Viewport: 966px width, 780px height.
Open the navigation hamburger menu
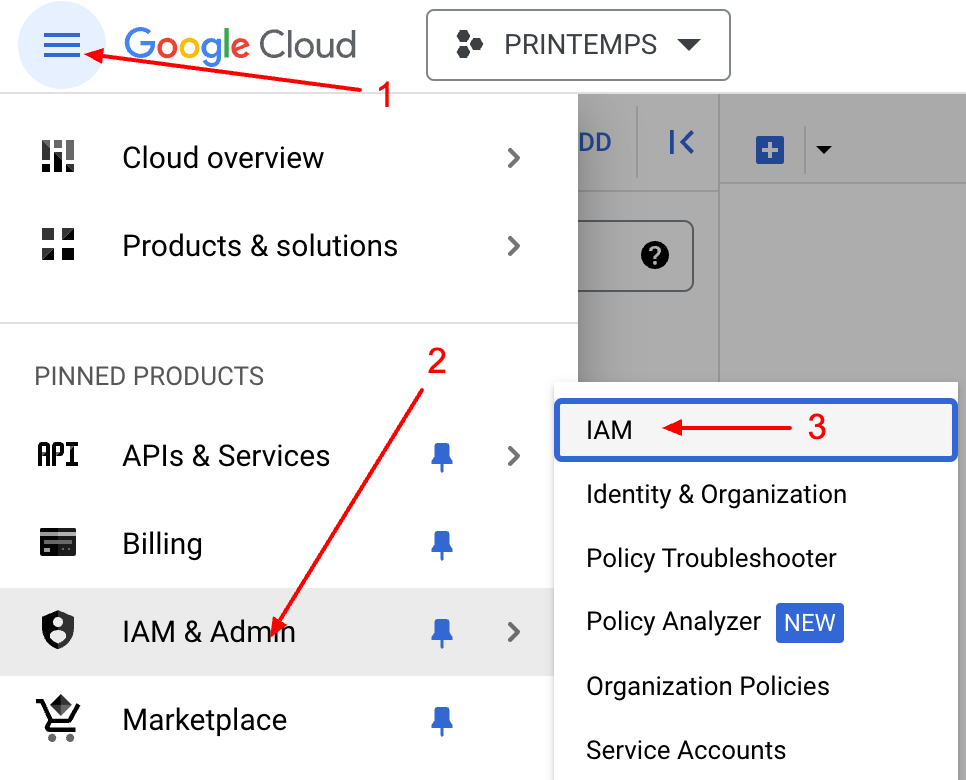click(62, 45)
